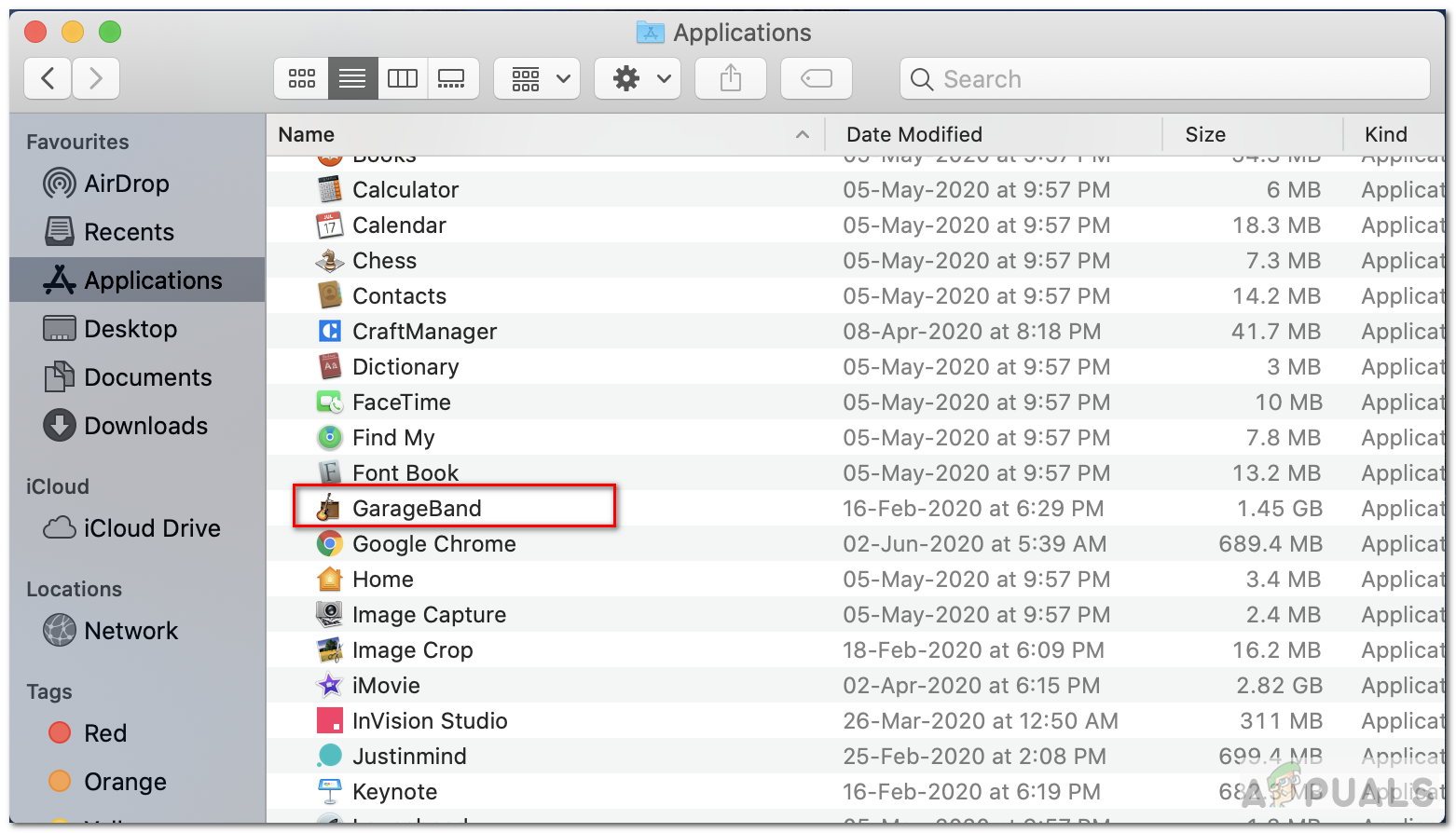
Task: Select the Keynote file name
Action: [x=395, y=792]
